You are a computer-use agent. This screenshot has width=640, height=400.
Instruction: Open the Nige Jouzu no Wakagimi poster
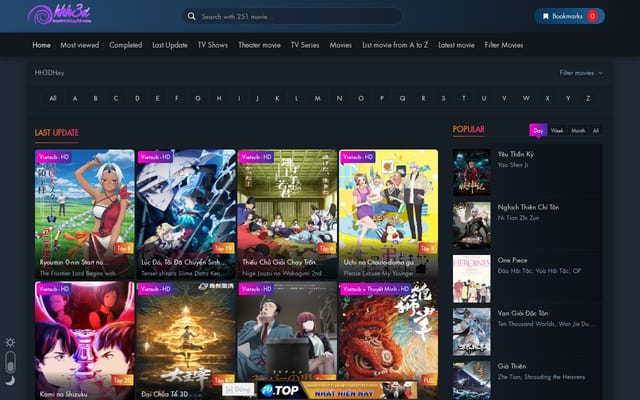[287, 214]
